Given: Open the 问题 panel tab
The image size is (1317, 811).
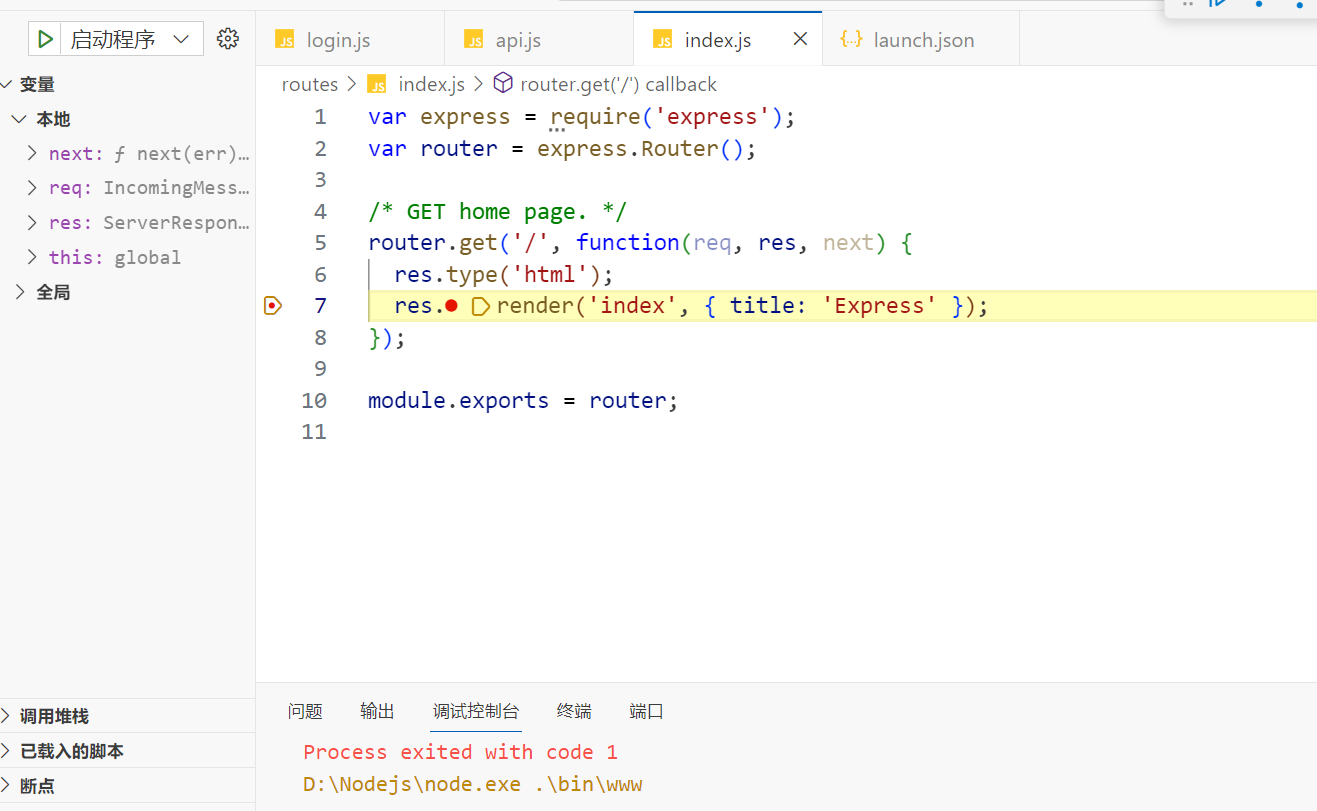Looking at the screenshot, I should coord(305,711).
